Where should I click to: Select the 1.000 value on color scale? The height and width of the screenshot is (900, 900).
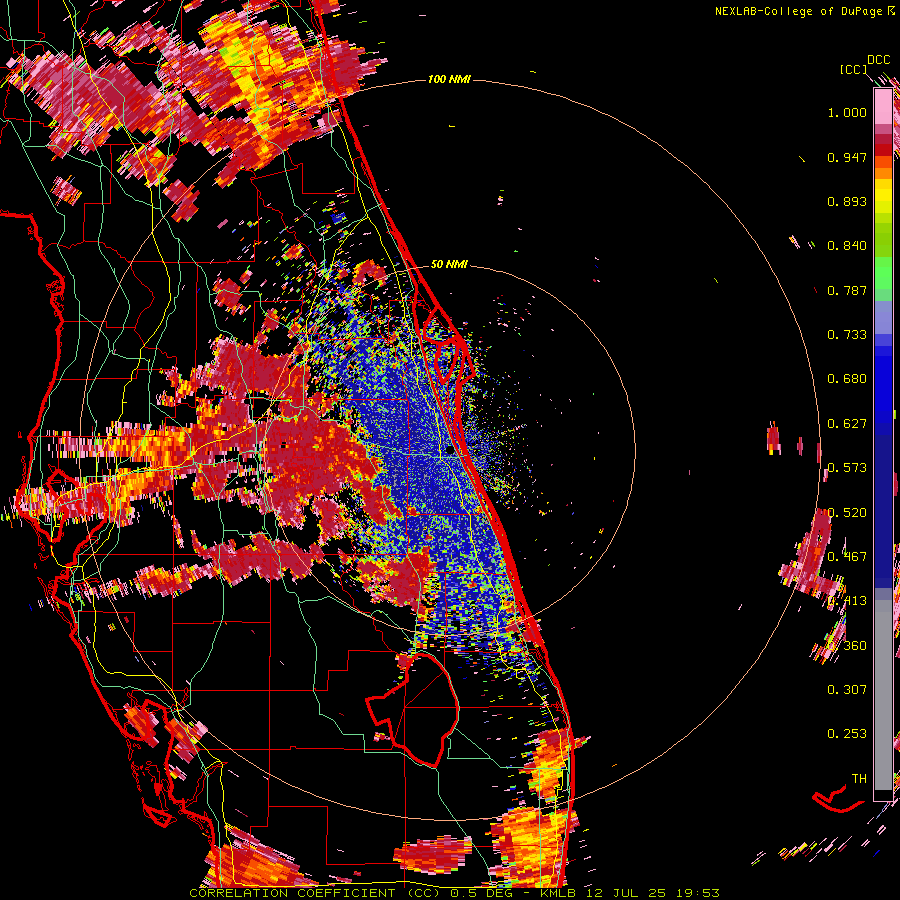click(847, 112)
